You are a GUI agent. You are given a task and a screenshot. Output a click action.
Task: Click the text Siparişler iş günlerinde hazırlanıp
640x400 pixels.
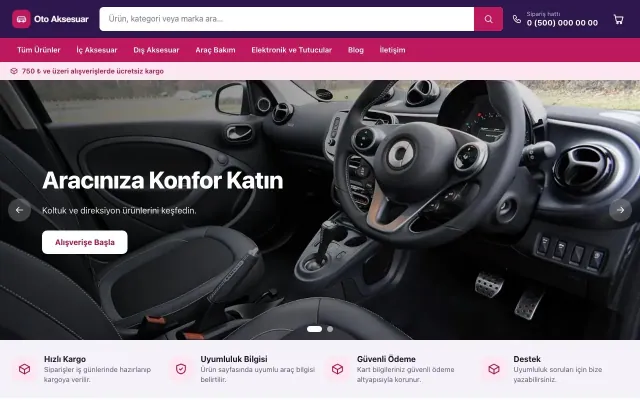tap(98, 369)
